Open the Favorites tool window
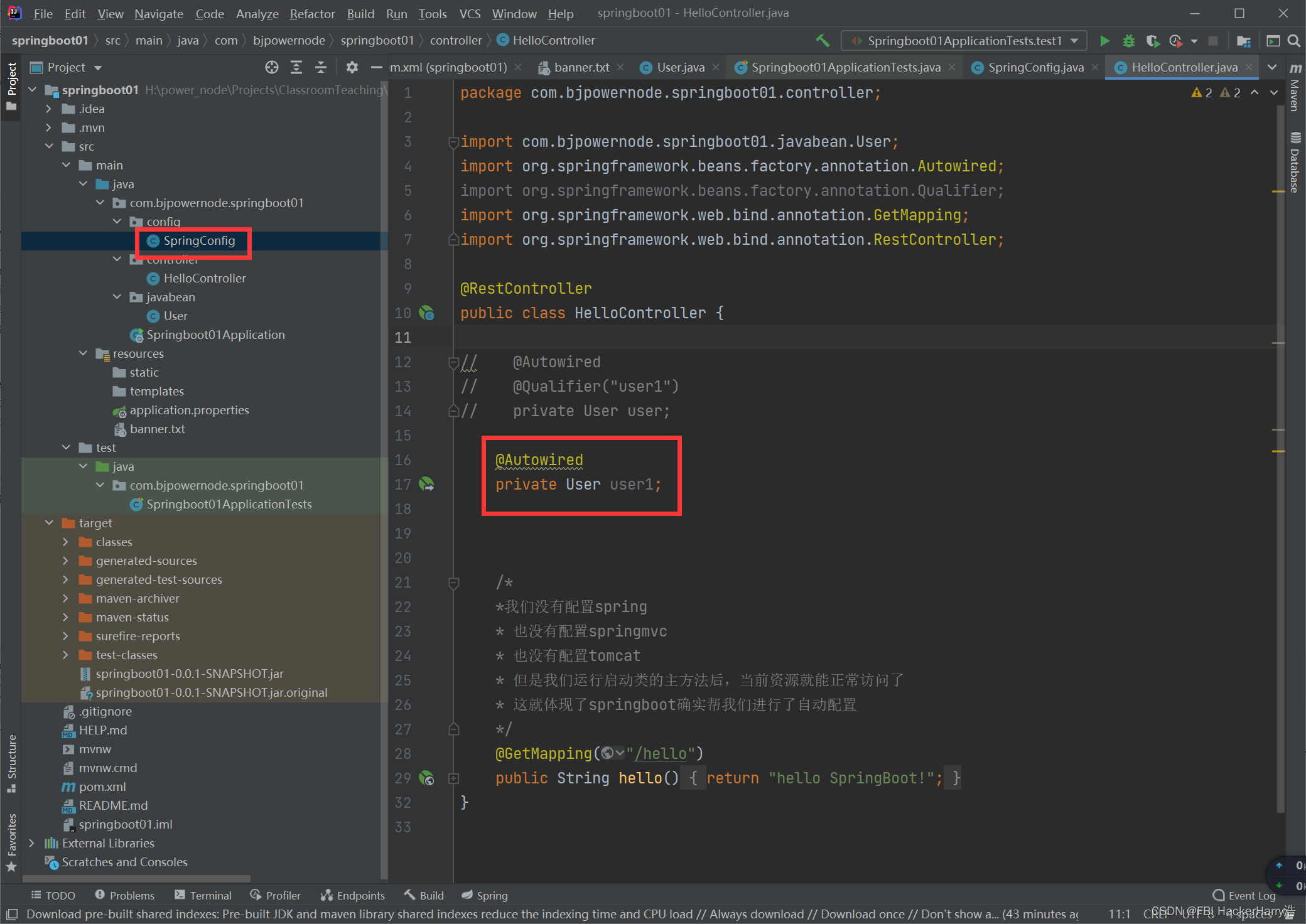Image resolution: width=1306 pixels, height=924 pixels. pyautogui.click(x=11, y=842)
